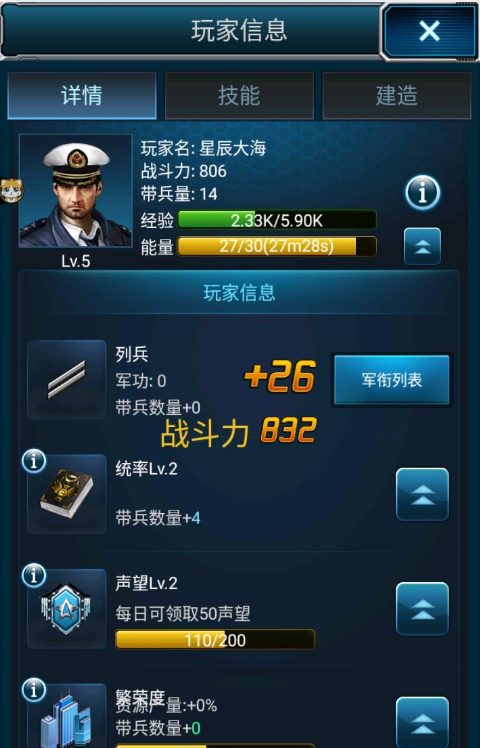Switch to the 建造 tab

[397, 95]
